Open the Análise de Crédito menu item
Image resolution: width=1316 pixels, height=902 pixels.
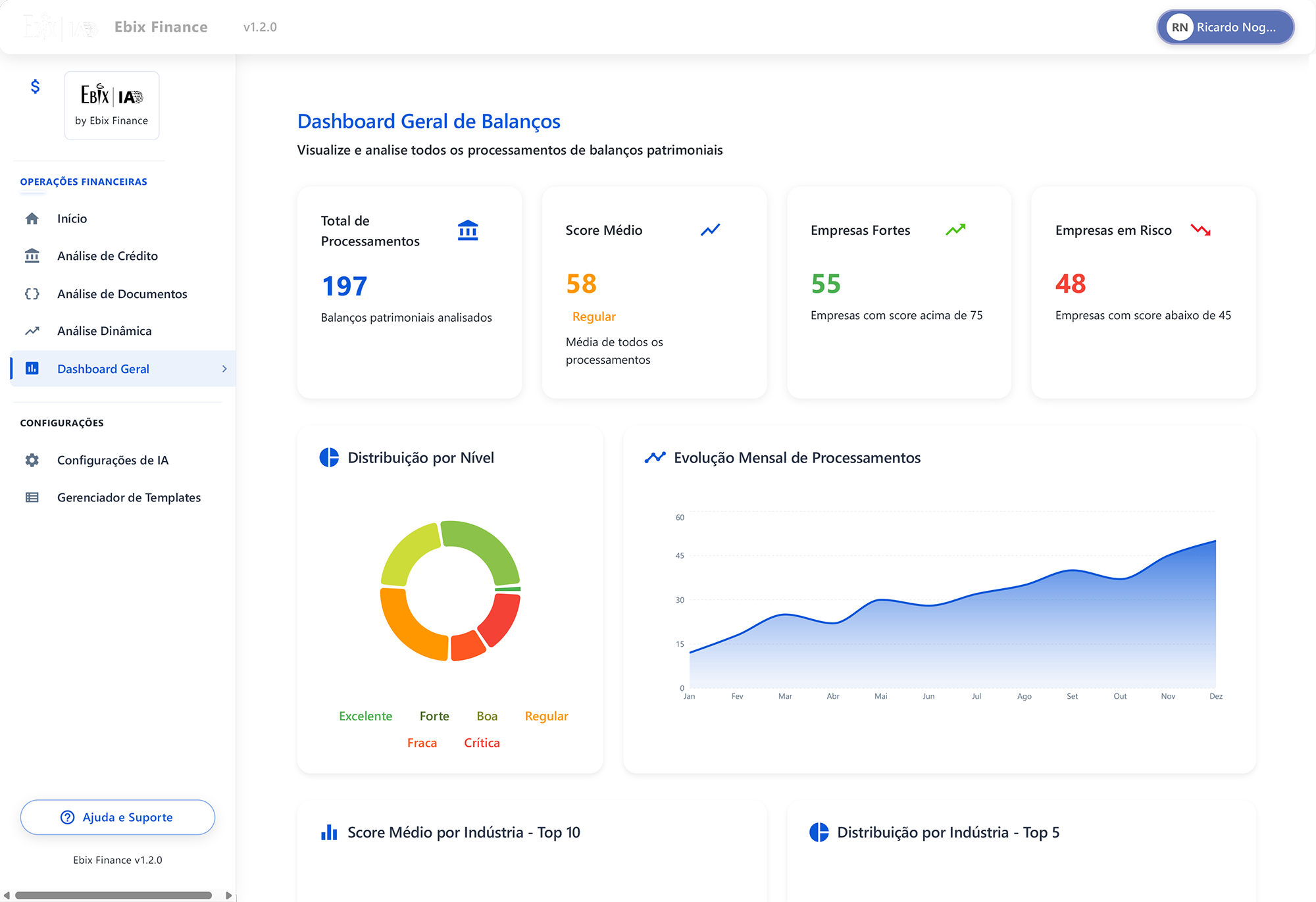tap(107, 256)
